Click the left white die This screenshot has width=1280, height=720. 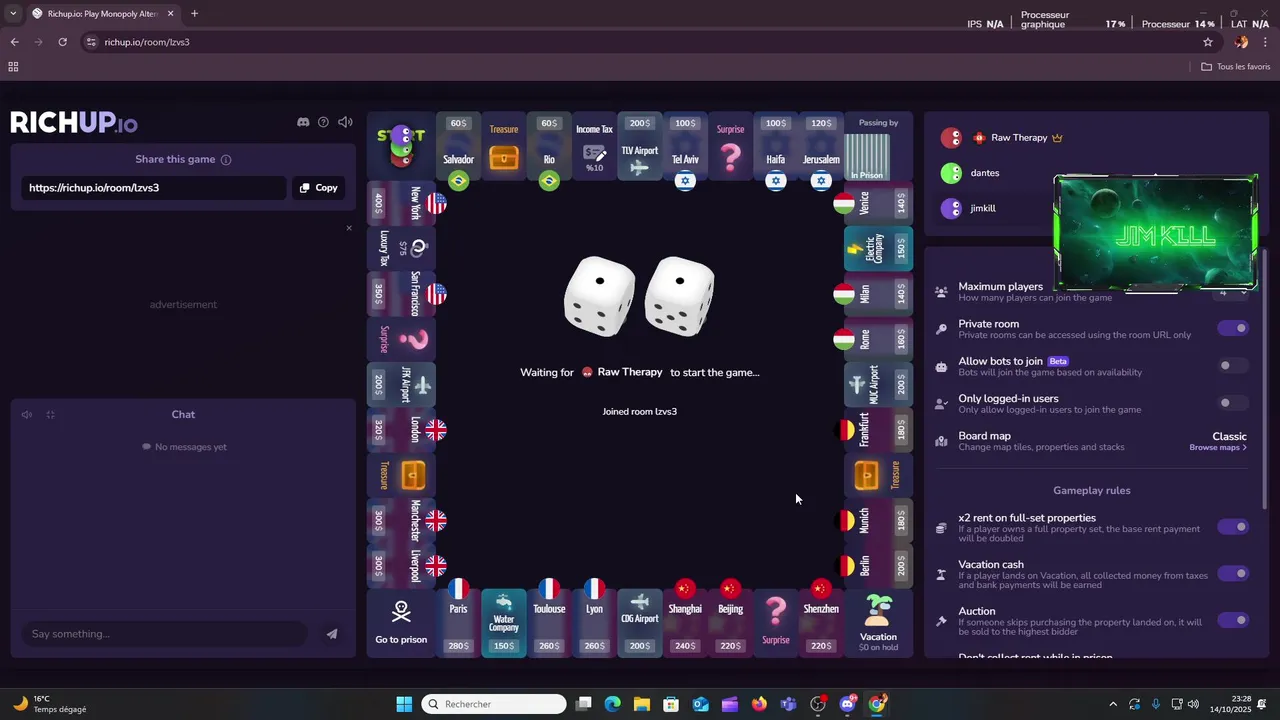point(599,297)
